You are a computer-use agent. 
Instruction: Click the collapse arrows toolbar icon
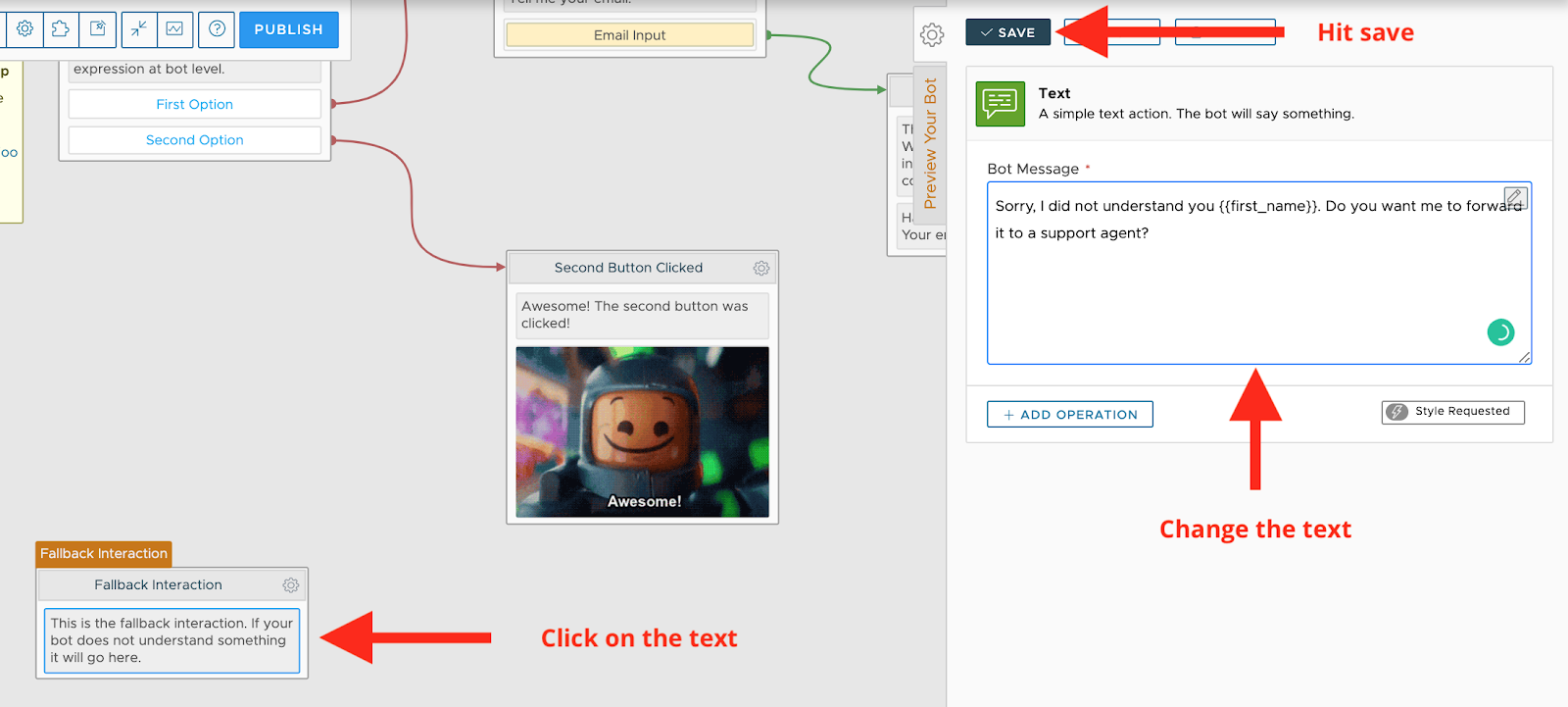coord(138,29)
